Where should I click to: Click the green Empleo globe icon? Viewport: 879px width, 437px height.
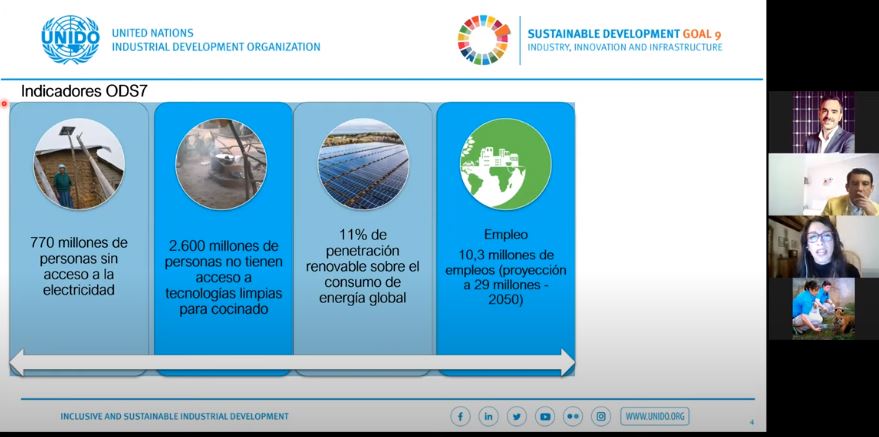point(505,163)
